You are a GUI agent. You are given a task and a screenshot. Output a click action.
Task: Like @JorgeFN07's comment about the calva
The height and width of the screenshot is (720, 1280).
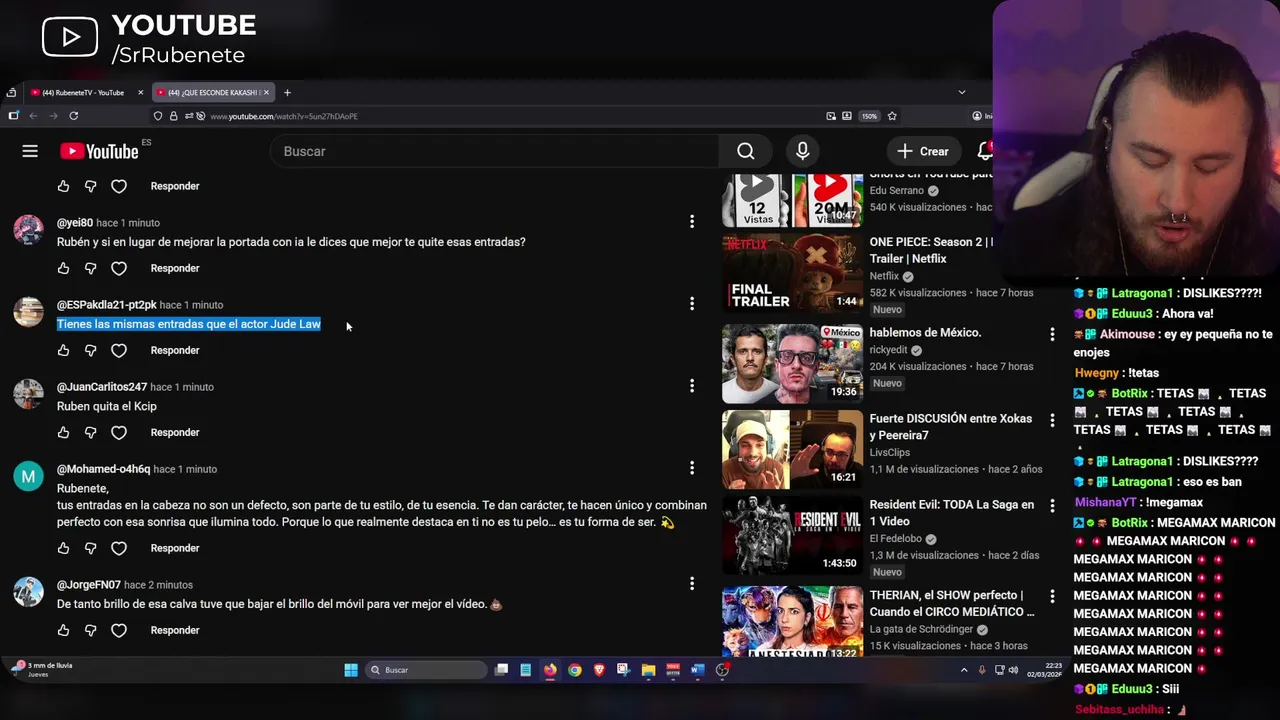coord(63,630)
